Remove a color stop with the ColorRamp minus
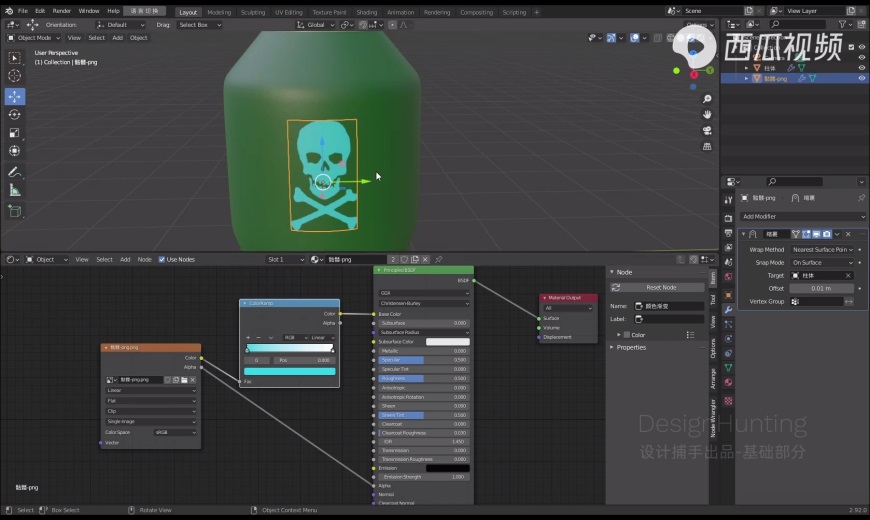The width and height of the screenshot is (870, 520). (258, 337)
